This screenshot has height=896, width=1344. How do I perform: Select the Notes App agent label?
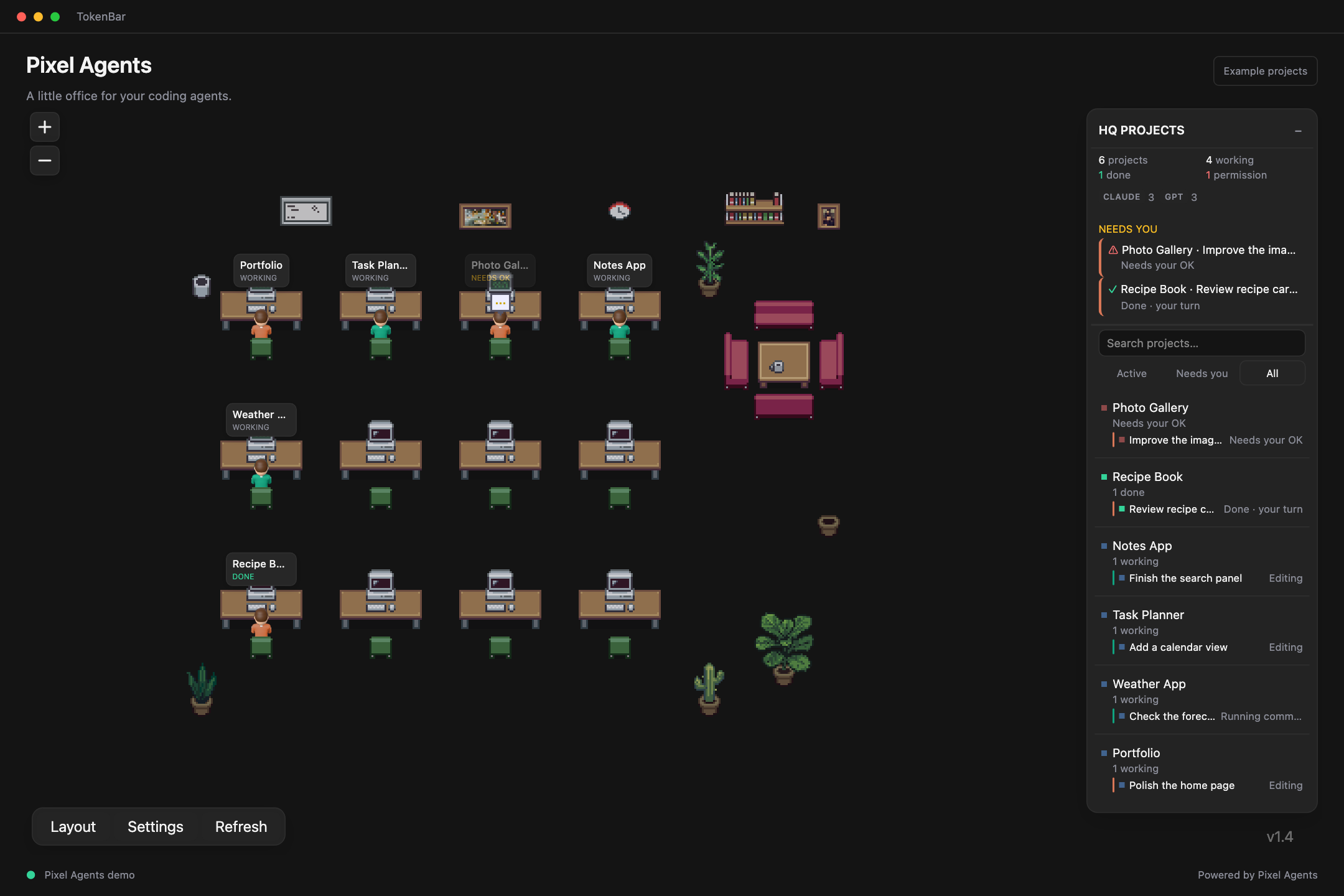619,270
